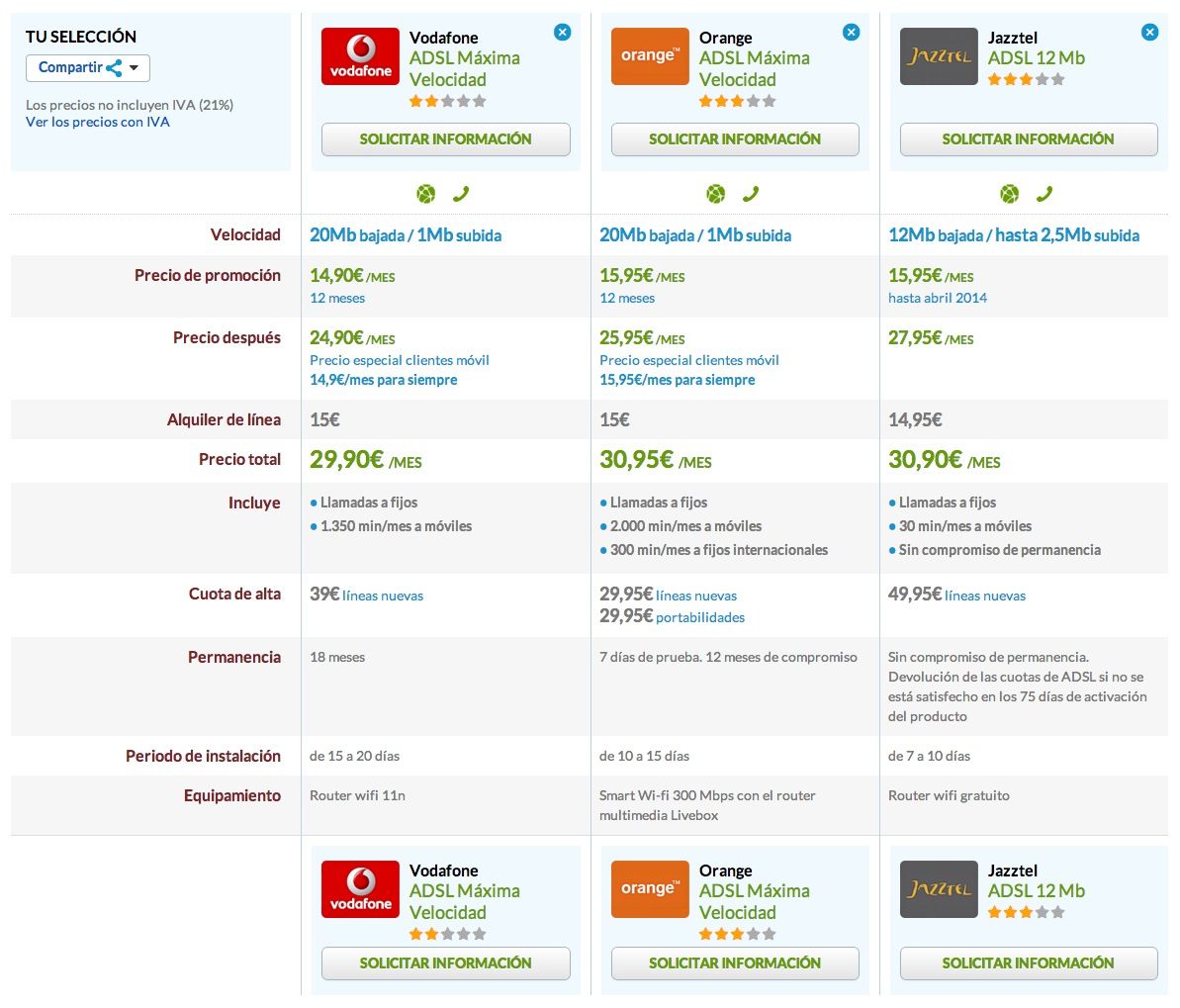Click Orange 29,95€ líneas nuevas link

[669, 595]
